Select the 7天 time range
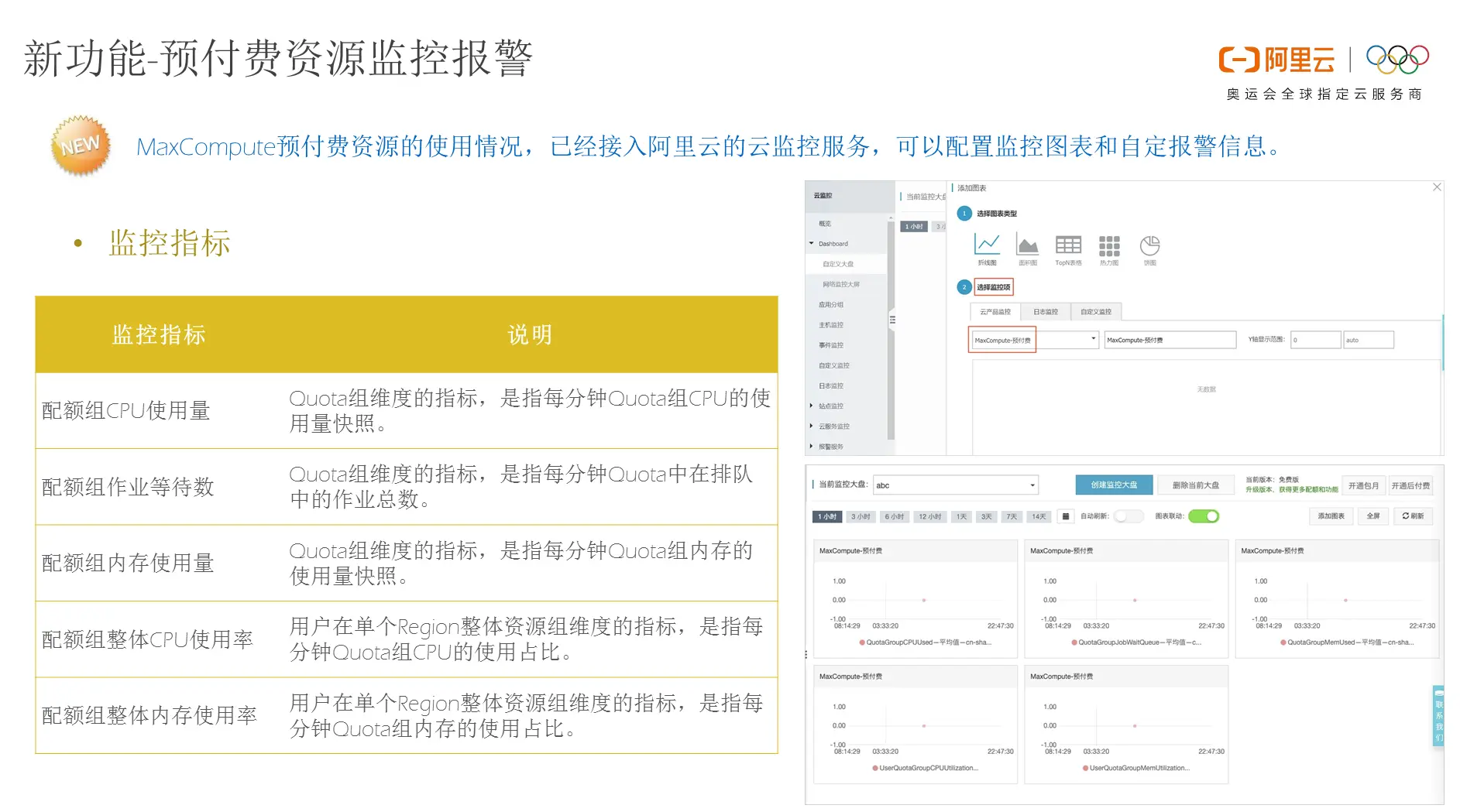The height and width of the screenshot is (812, 1460). pyautogui.click(x=1012, y=516)
